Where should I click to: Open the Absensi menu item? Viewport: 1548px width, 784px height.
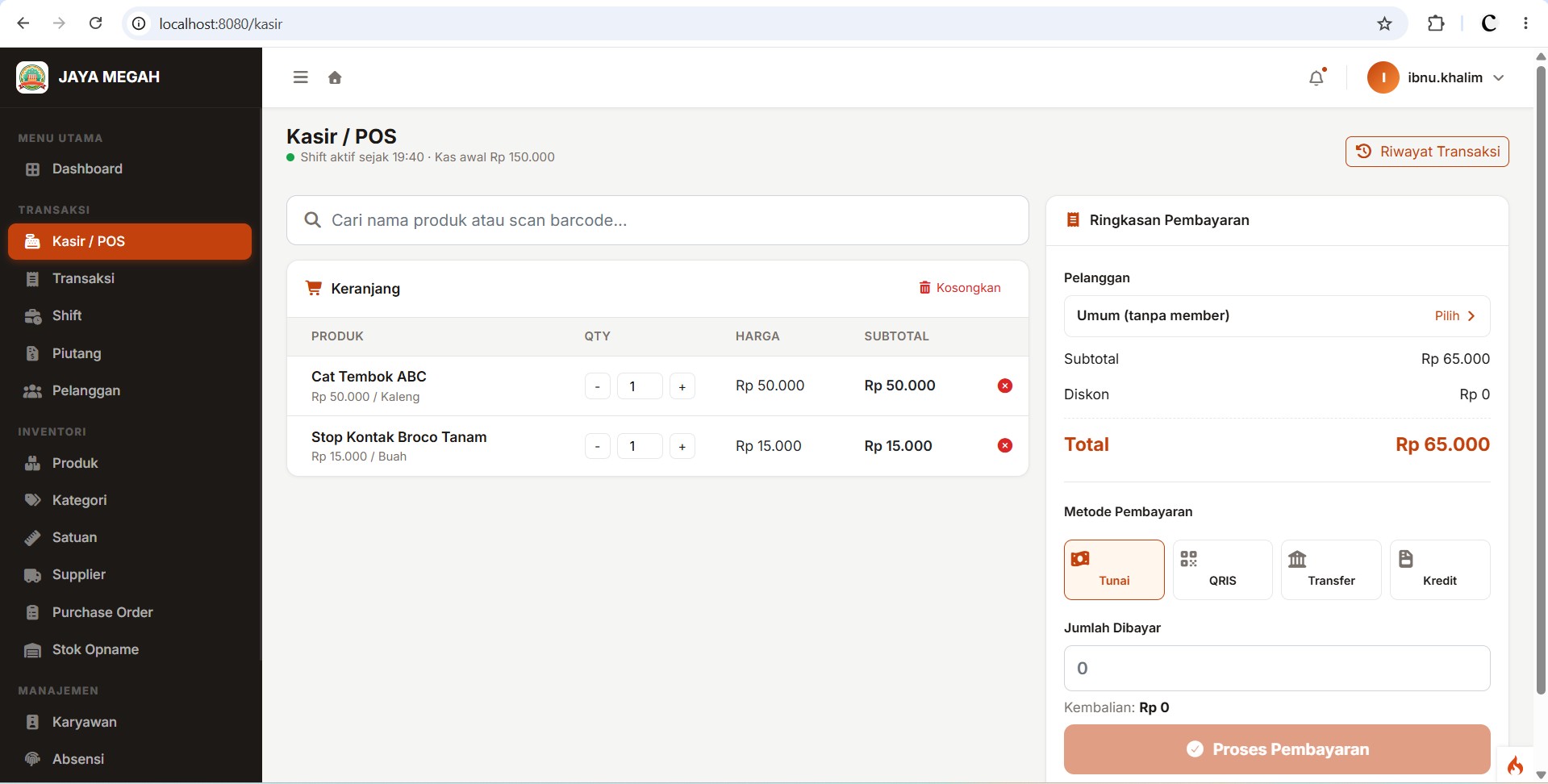pos(130,759)
